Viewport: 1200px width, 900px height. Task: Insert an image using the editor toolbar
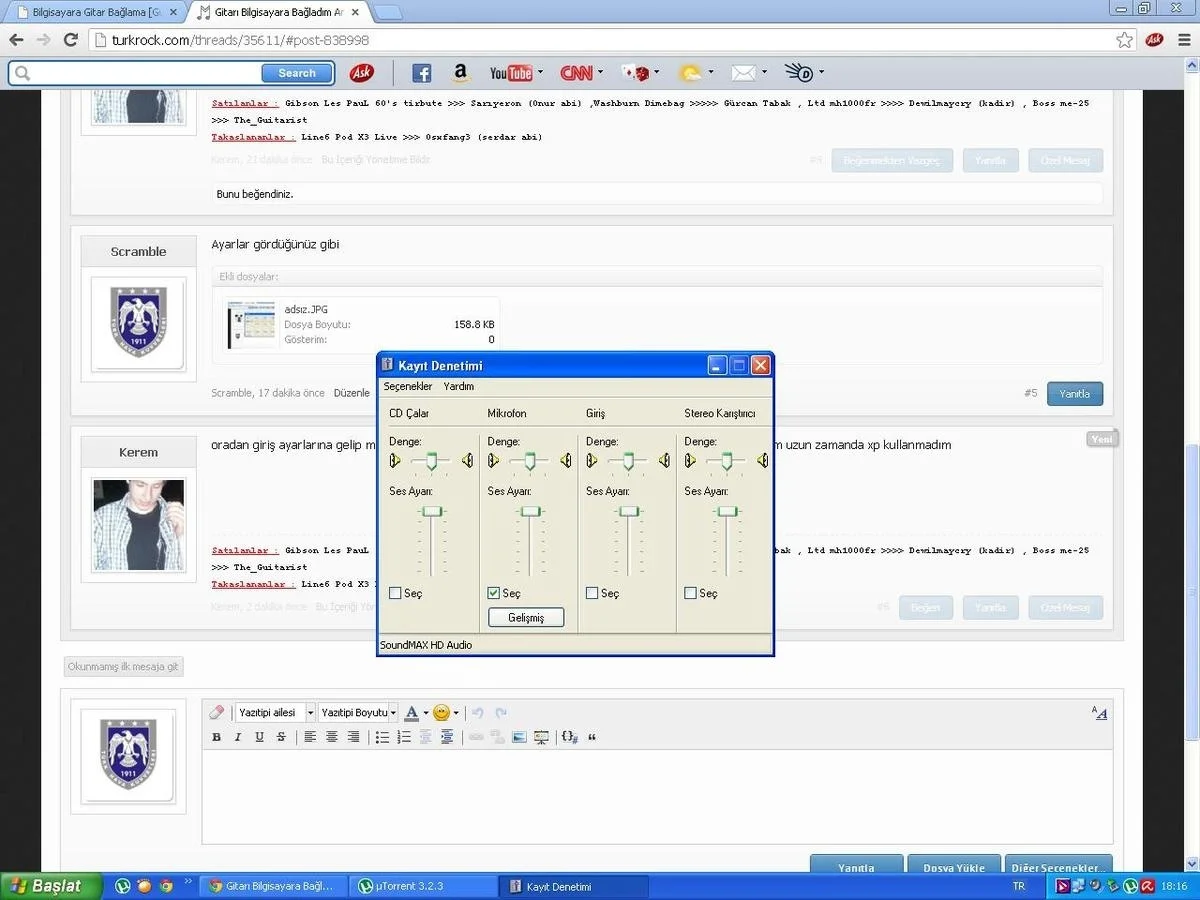click(x=519, y=737)
